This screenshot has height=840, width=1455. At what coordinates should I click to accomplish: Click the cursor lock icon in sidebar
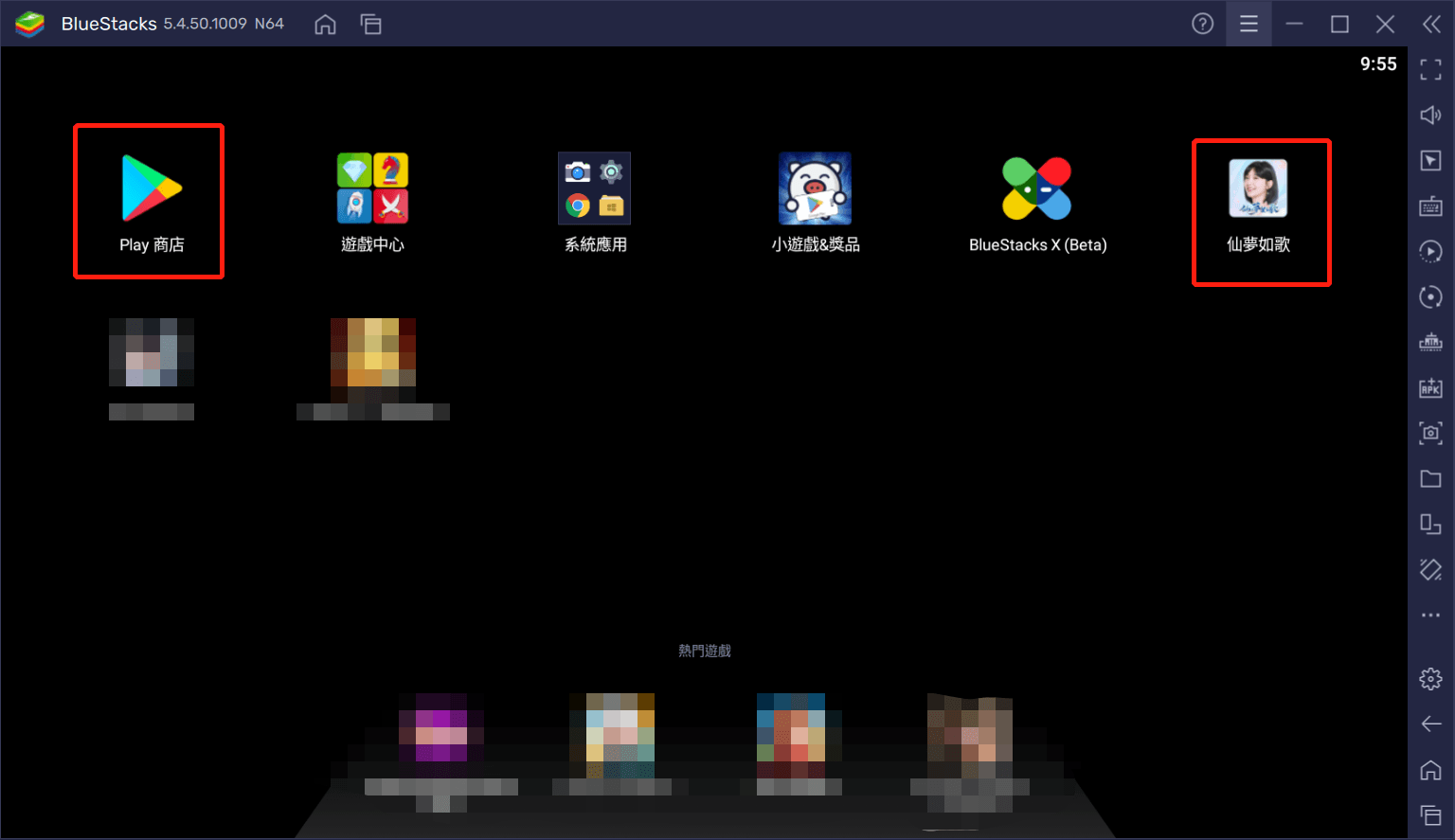(1430, 160)
